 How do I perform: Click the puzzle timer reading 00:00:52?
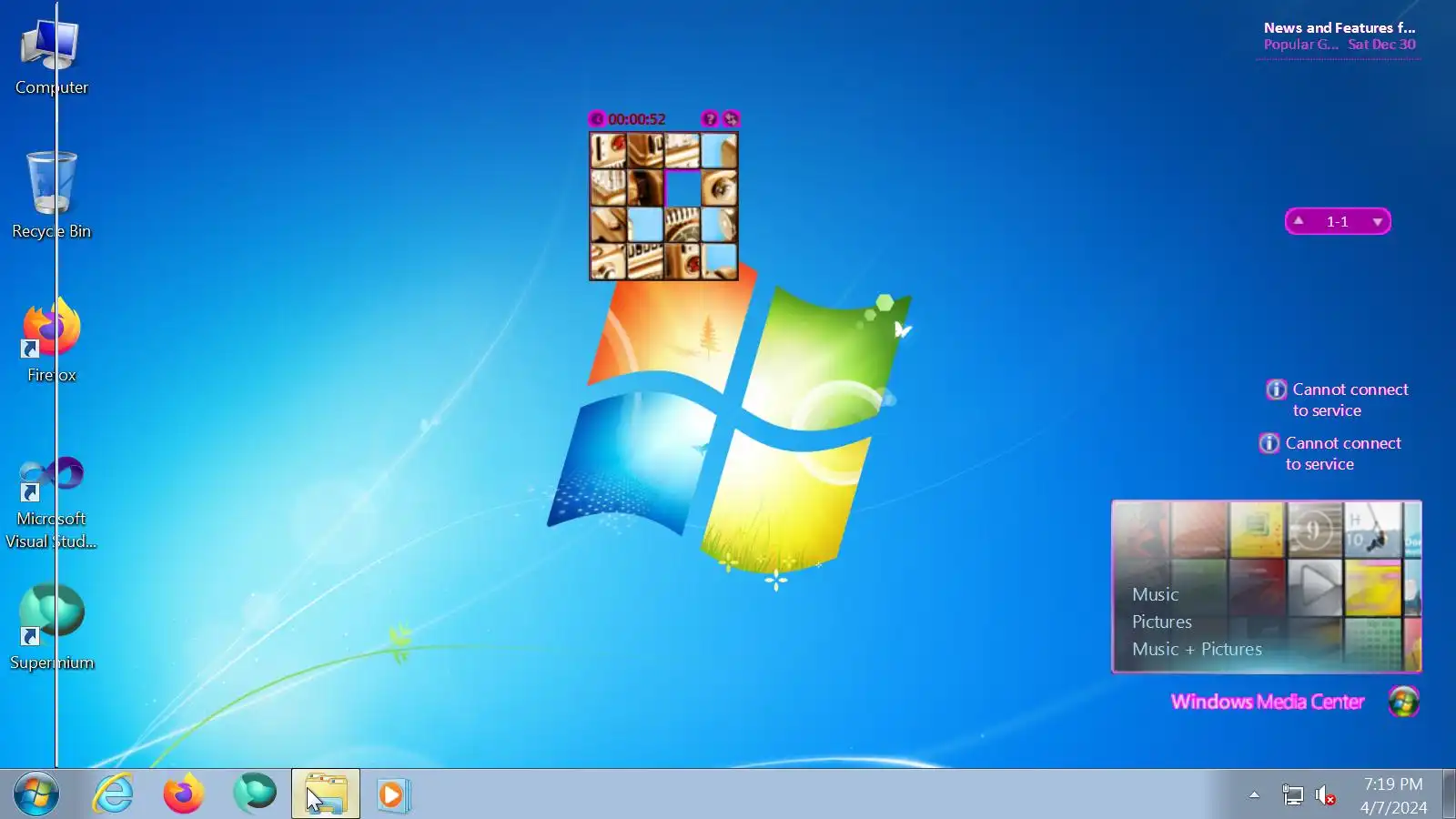(x=636, y=119)
